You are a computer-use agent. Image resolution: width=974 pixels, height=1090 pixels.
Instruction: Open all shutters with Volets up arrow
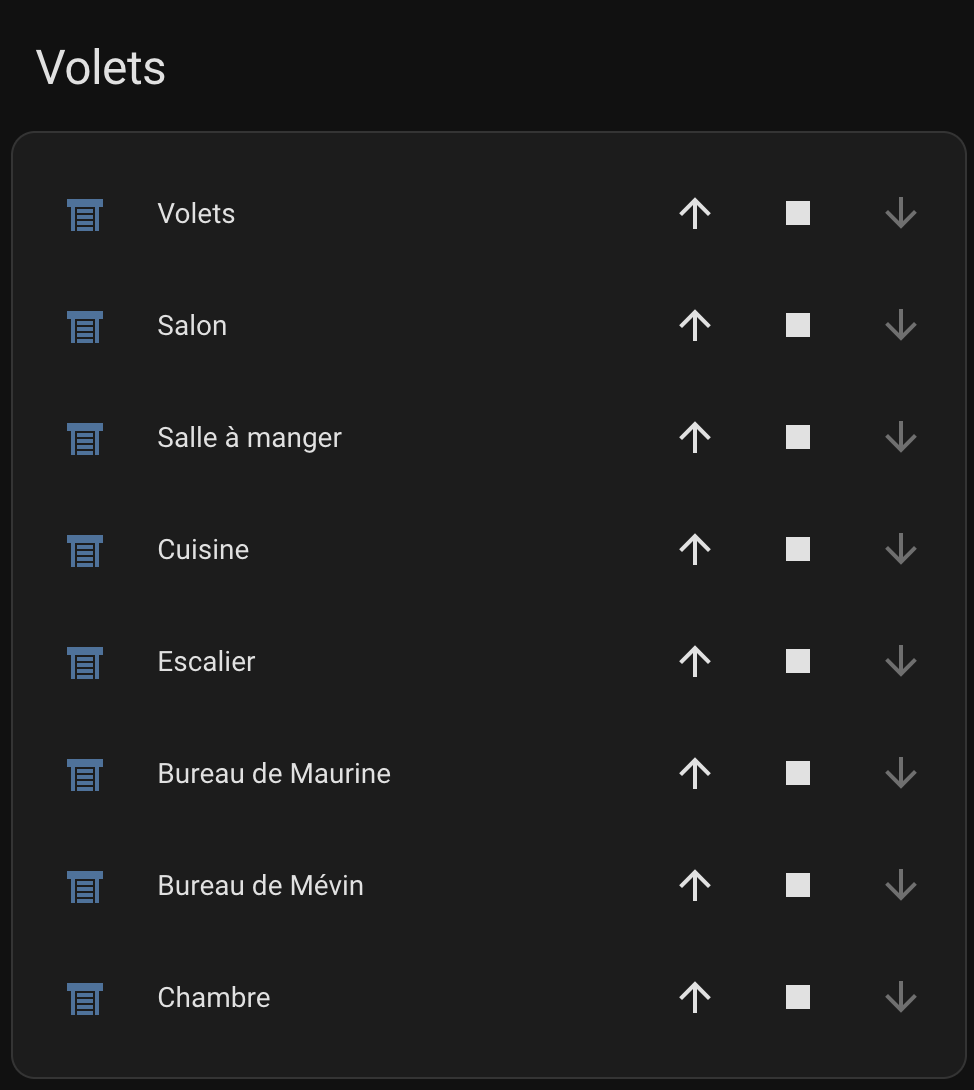[x=695, y=213]
